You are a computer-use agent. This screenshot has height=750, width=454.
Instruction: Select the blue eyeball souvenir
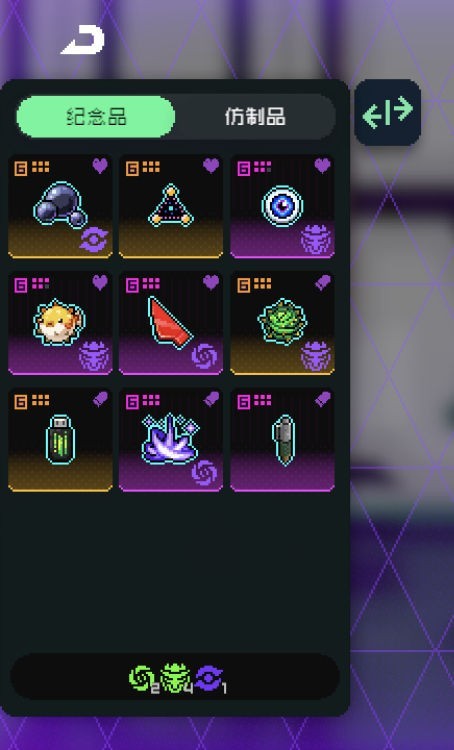point(282,207)
